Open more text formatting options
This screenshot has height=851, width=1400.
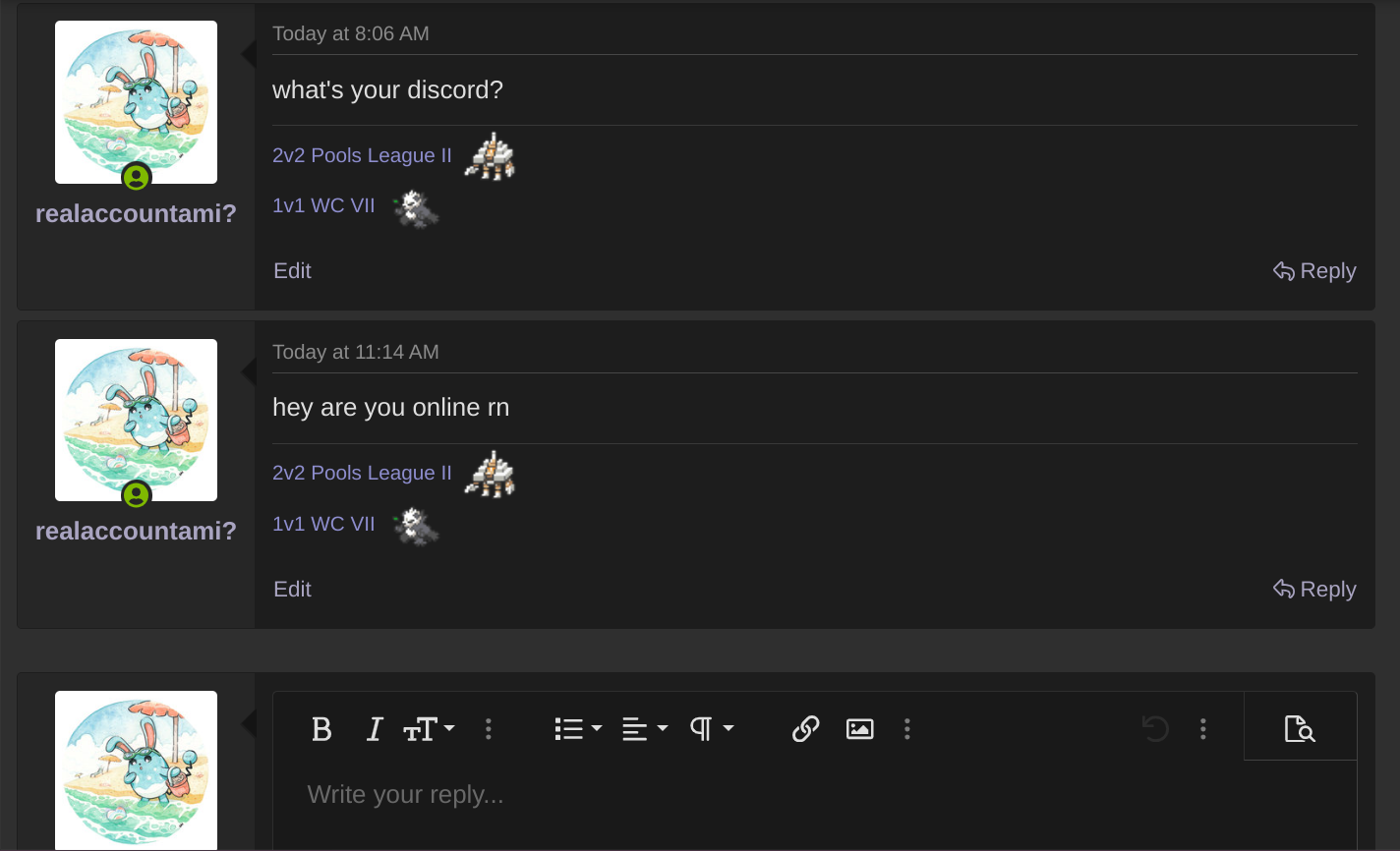click(x=489, y=729)
